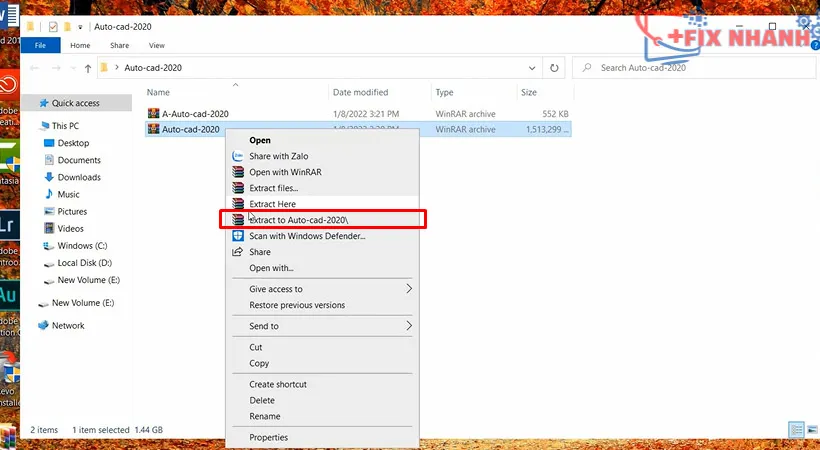Select Properties in the context menu
This screenshot has height=450, width=820.
pos(268,437)
